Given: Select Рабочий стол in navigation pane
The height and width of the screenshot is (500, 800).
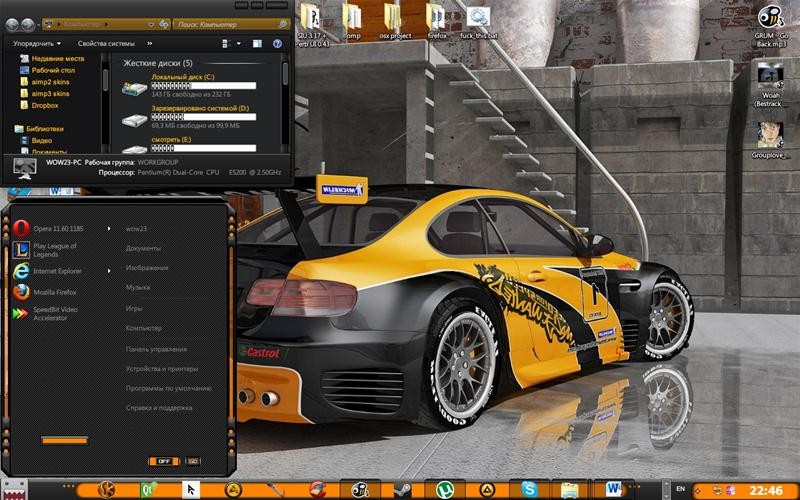Looking at the screenshot, I should [x=47, y=70].
